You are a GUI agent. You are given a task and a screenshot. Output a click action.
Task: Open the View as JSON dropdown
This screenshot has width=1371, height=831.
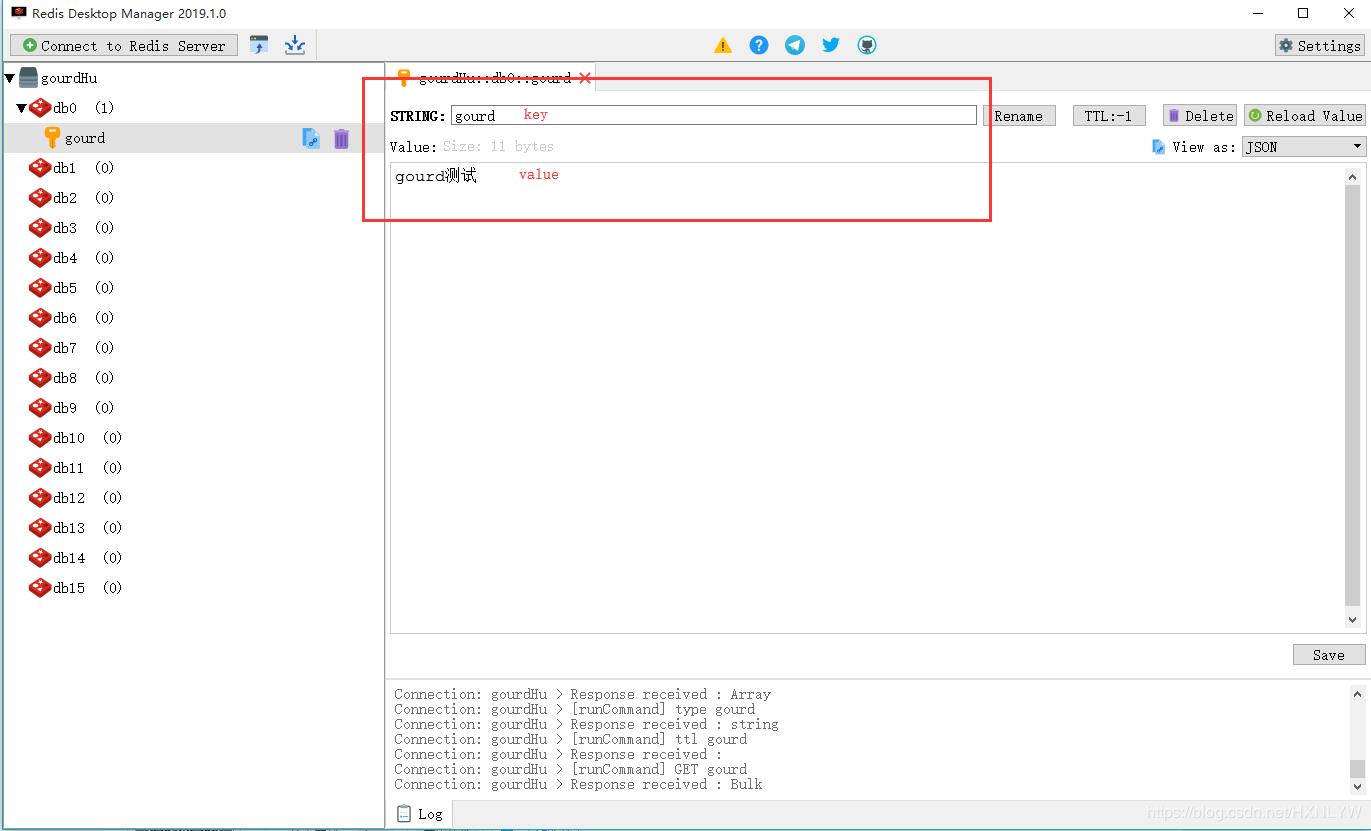tap(1303, 147)
